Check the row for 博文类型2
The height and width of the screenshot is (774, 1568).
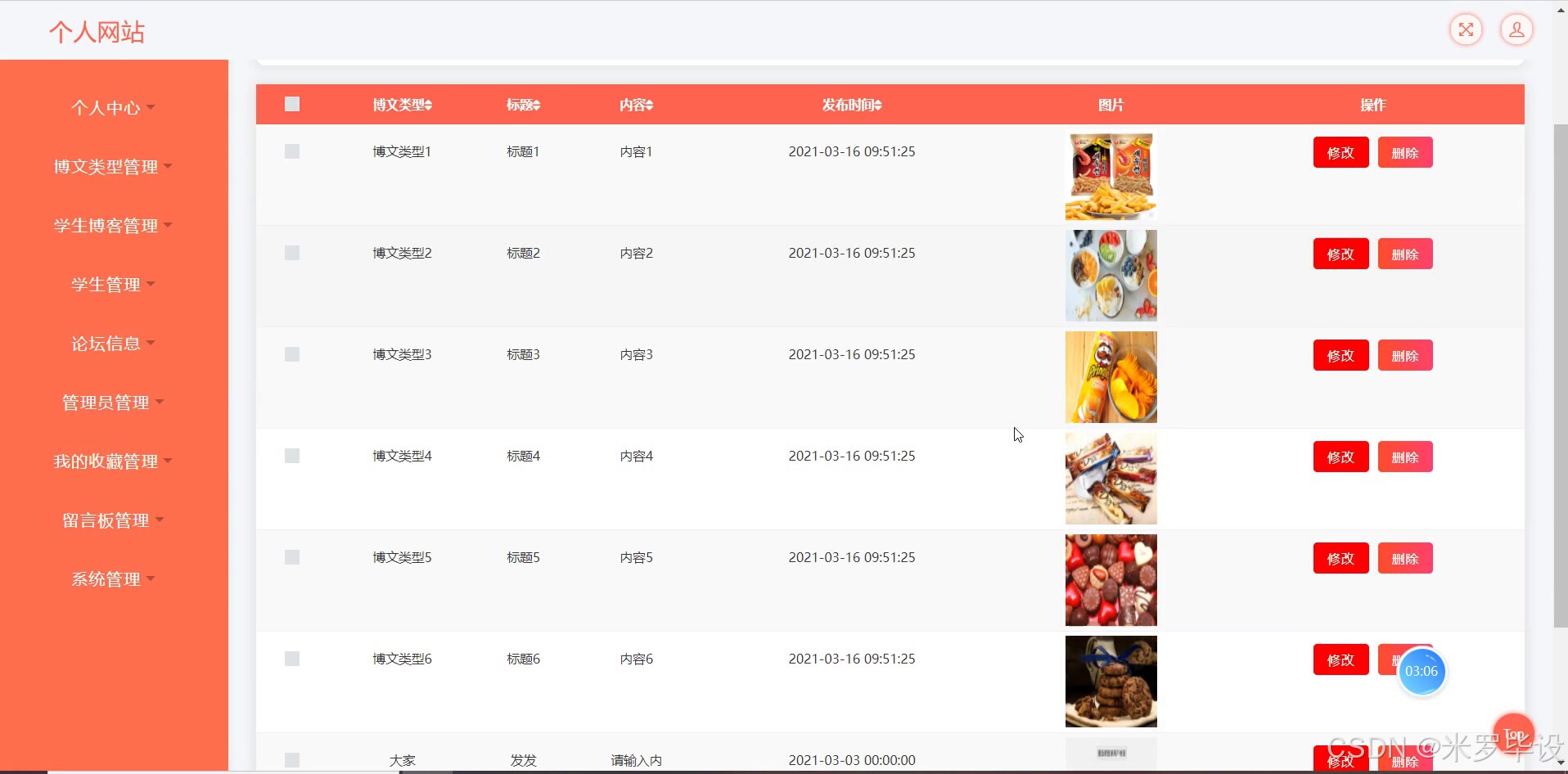[292, 253]
